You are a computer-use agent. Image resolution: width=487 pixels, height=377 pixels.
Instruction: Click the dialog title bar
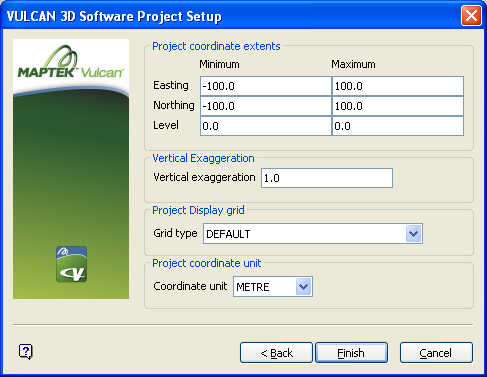[x=233, y=16]
